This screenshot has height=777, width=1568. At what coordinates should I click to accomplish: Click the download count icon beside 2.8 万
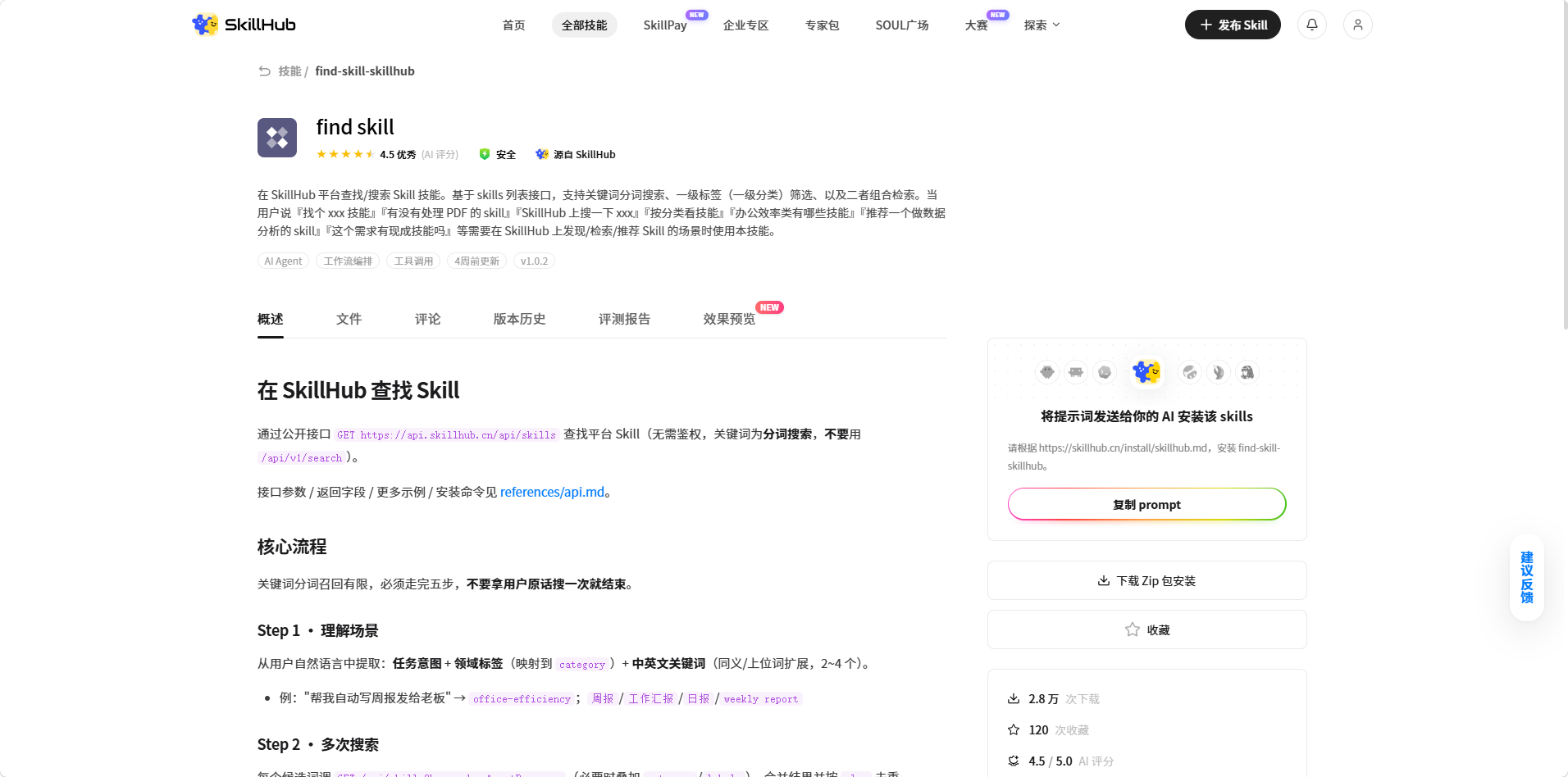click(x=1014, y=699)
